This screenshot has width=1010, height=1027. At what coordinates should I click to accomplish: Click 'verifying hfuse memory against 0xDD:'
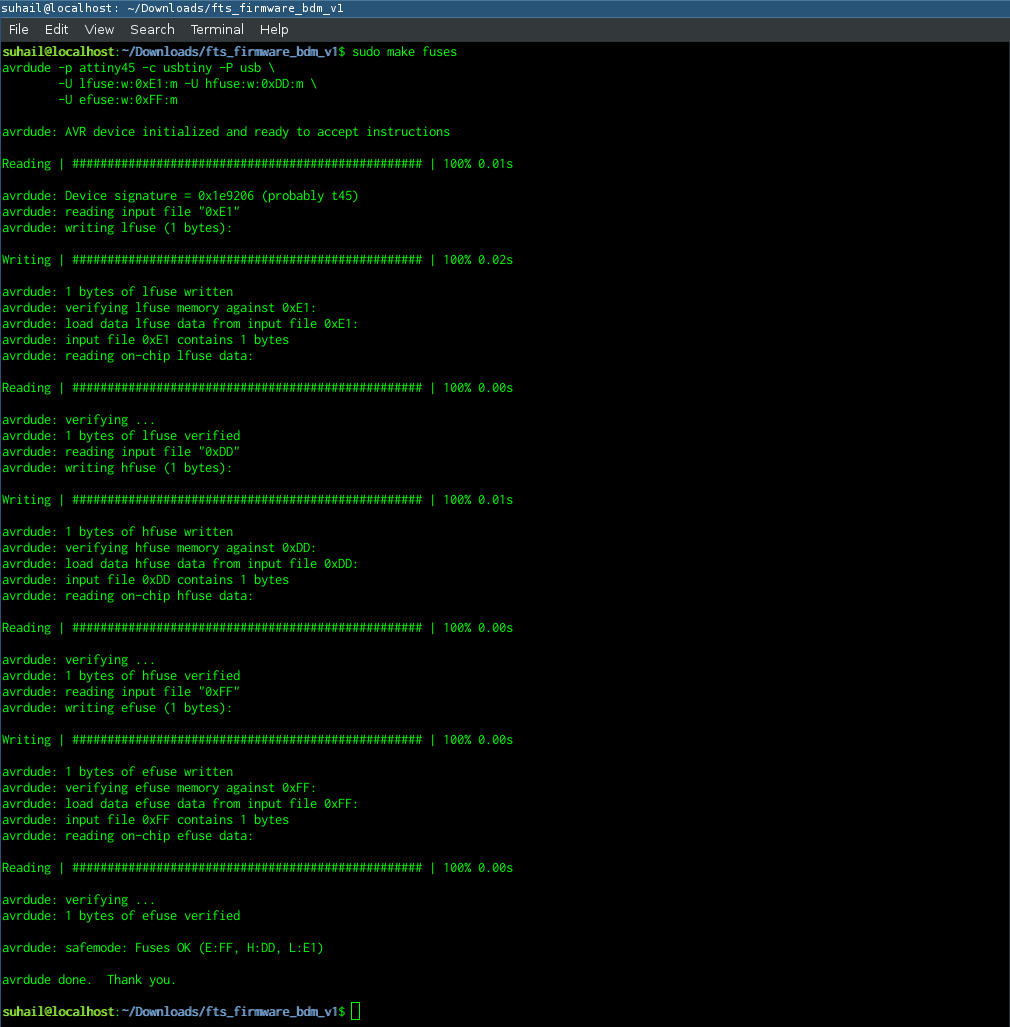[x=191, y=548]
